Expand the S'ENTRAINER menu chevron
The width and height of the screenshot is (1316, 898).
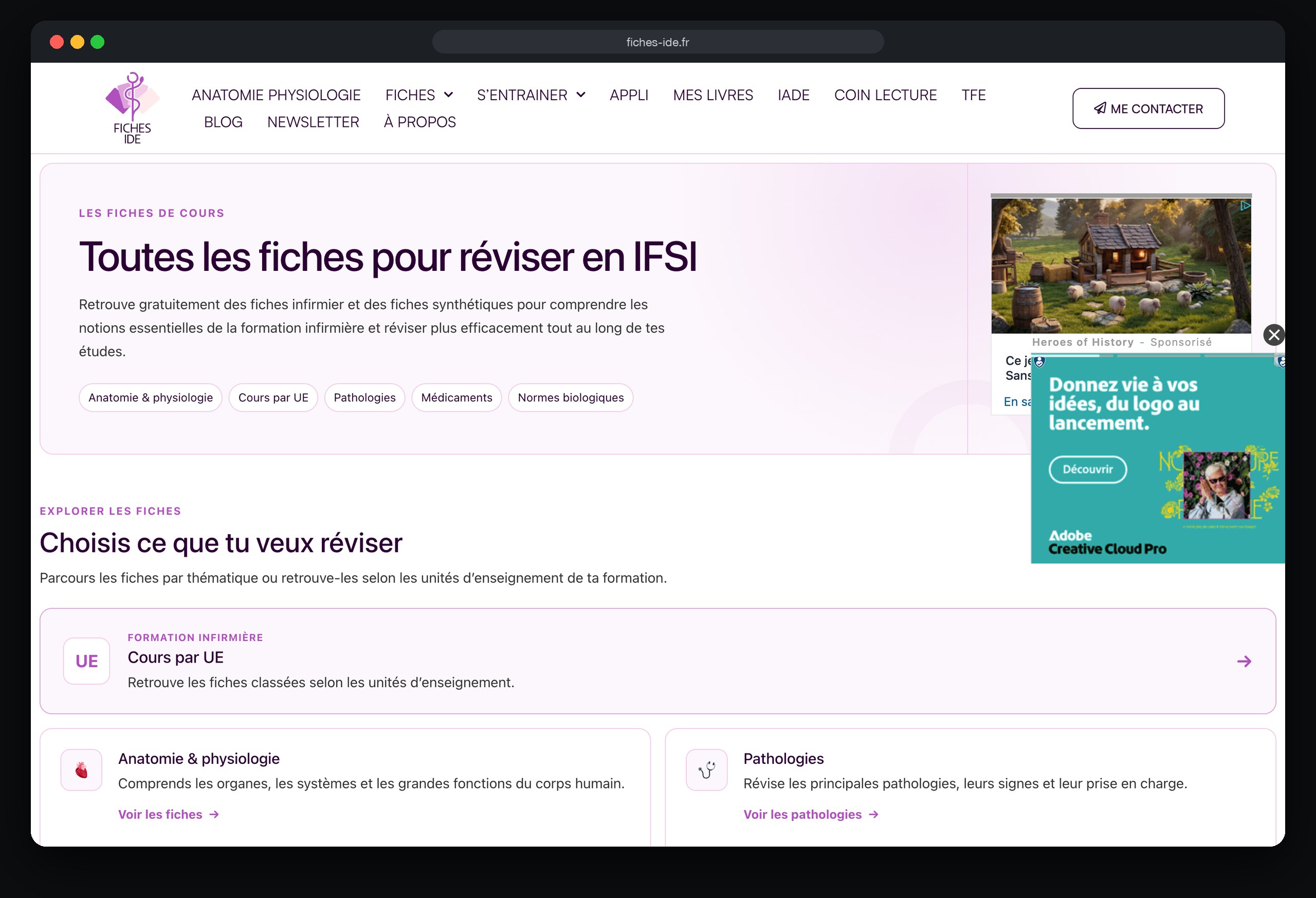pyautogui.click(x=581, y=95)
